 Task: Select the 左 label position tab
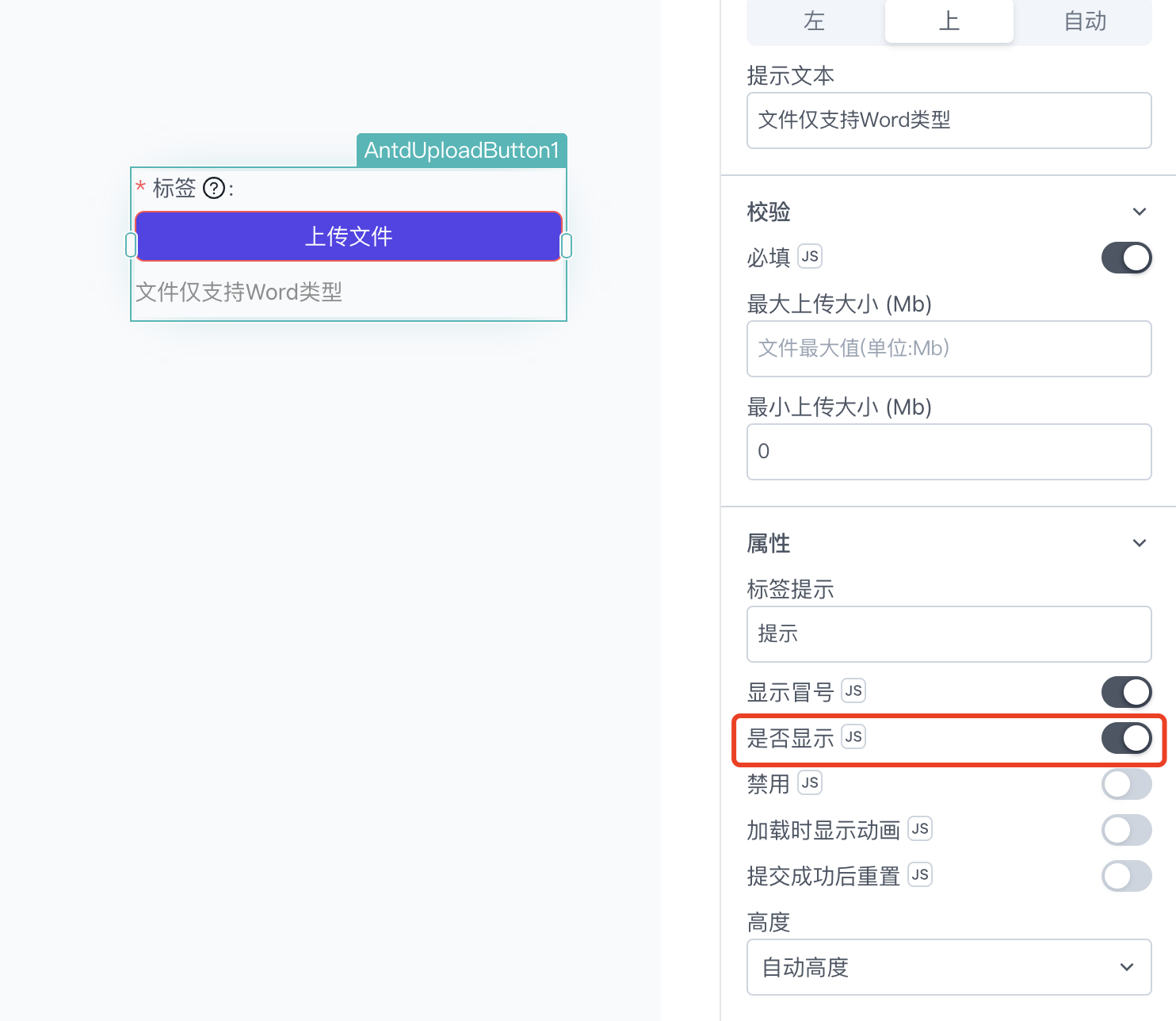pyautogui.click(x=815, y=21)
